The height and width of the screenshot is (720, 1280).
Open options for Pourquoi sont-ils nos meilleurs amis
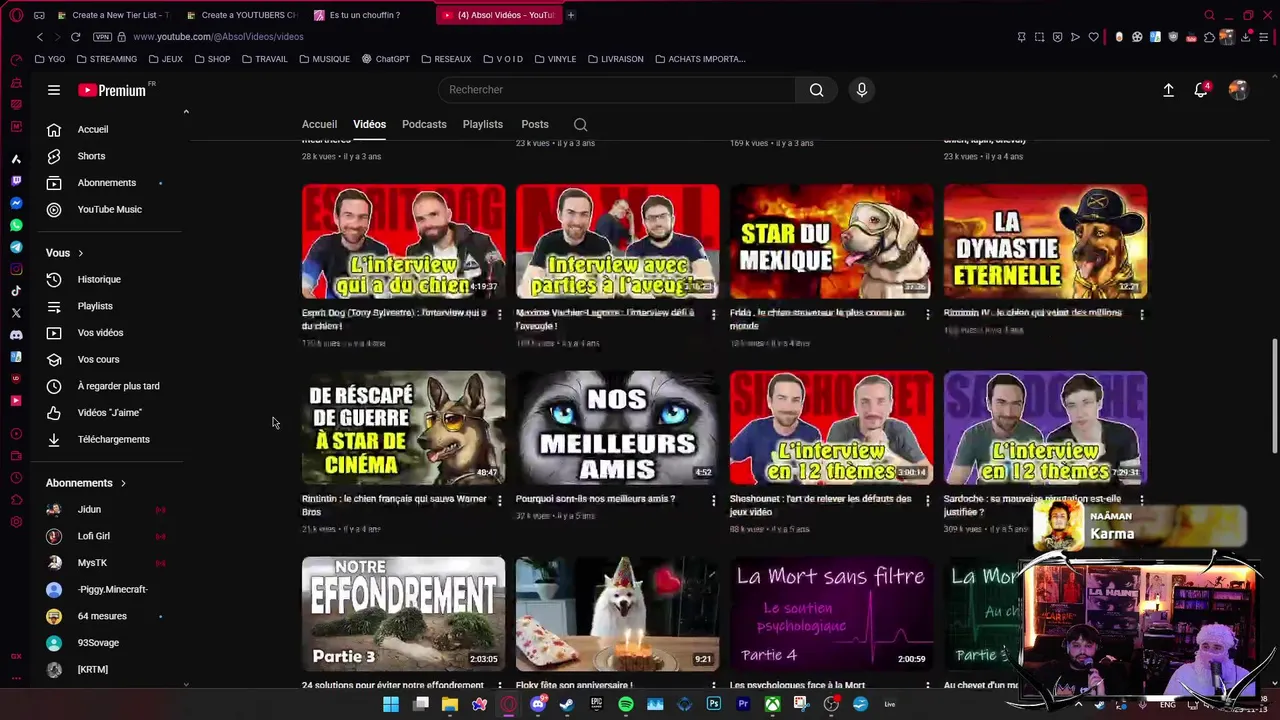714,500
